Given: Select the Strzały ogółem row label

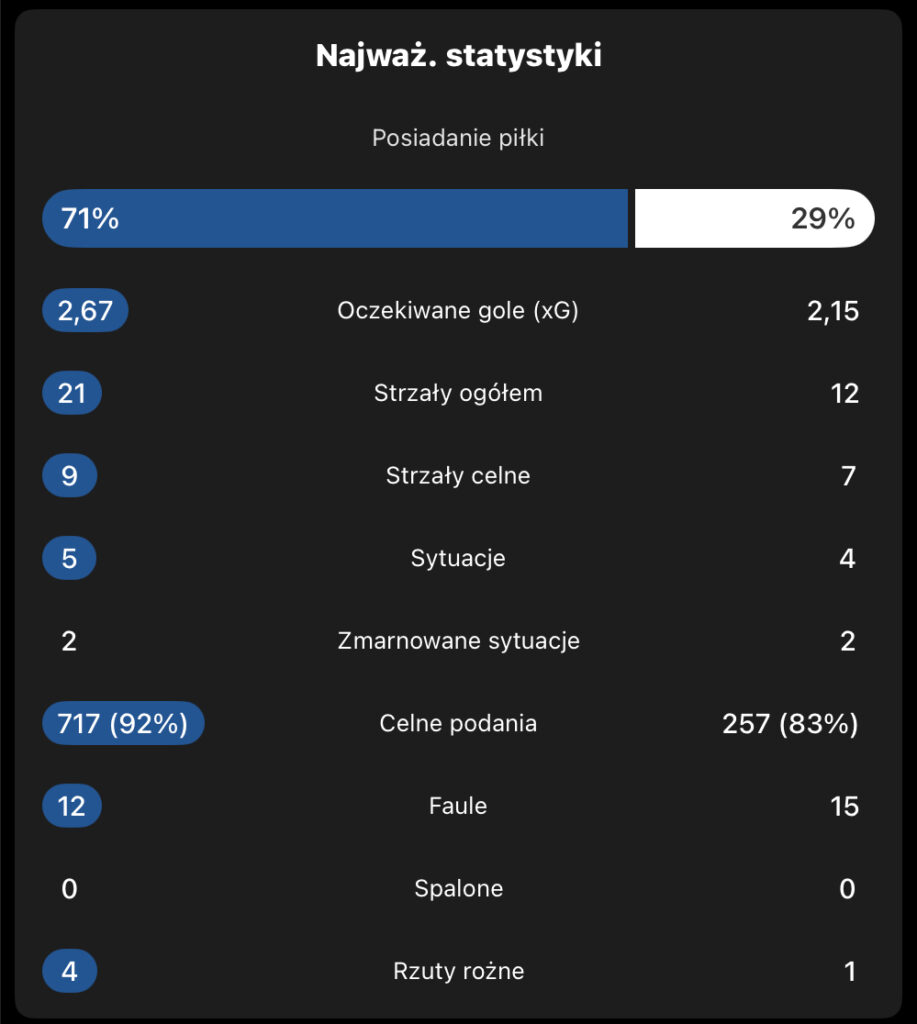Looking at the screenshot, I should pos(458,393).
